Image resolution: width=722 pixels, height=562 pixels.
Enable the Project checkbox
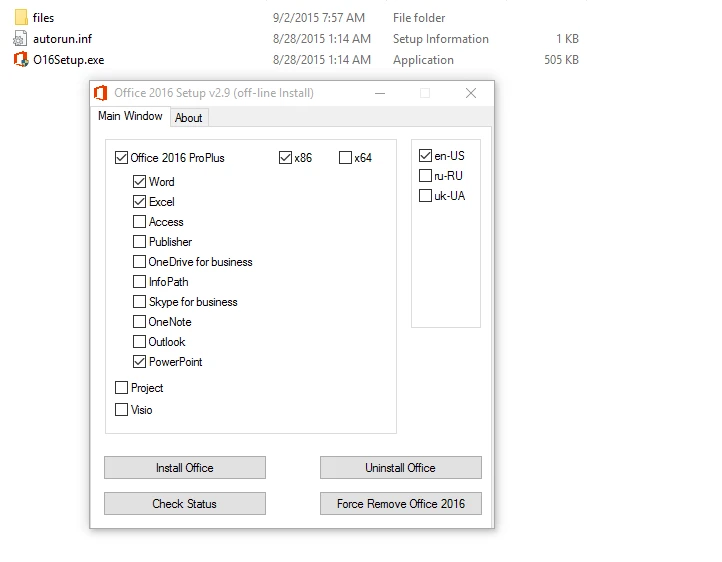click(121, 388)
